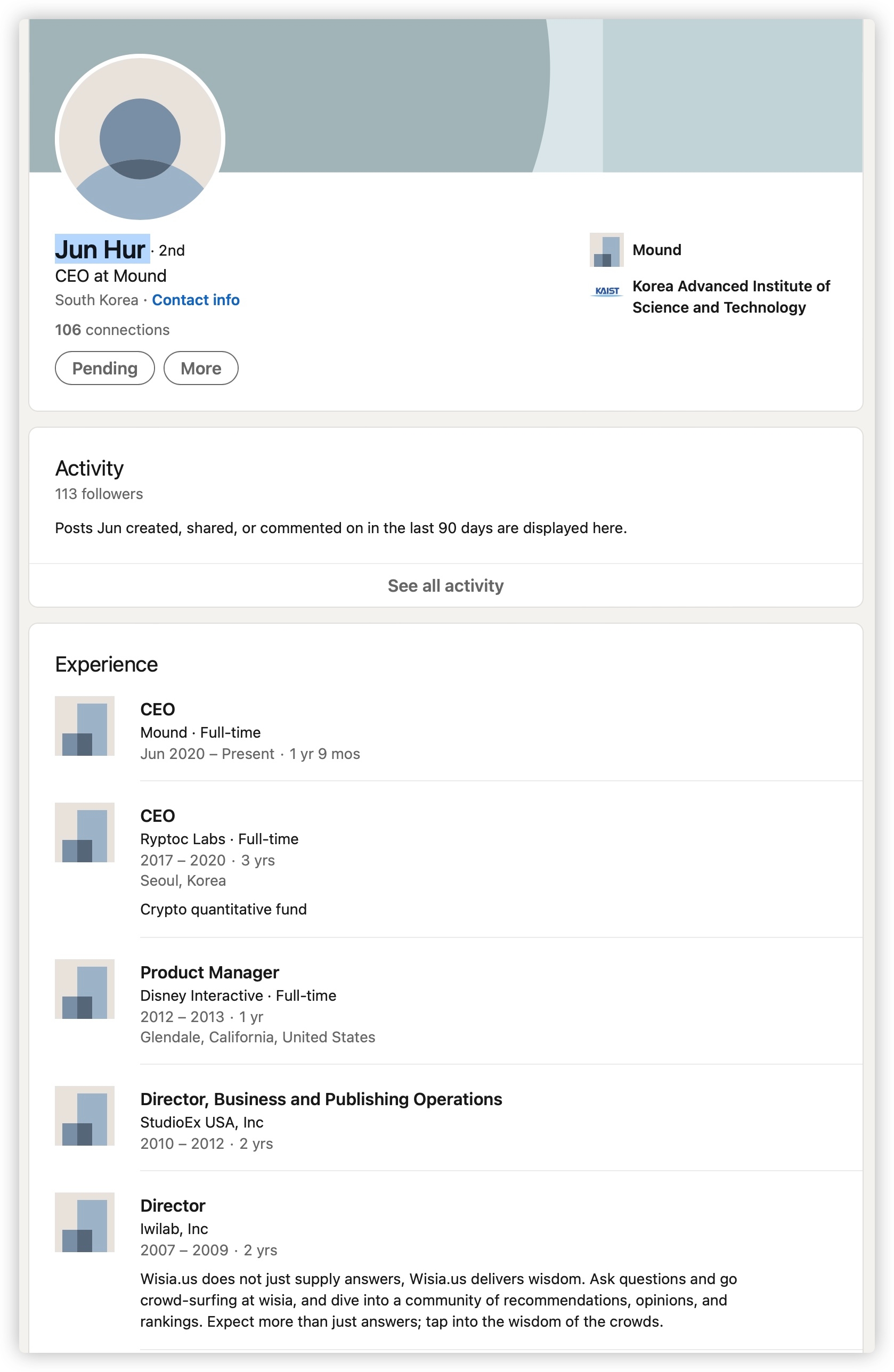Screen dimensions: 894x1372
Task: Click the Product Manager job title
Action: click(x=209, y=972)
